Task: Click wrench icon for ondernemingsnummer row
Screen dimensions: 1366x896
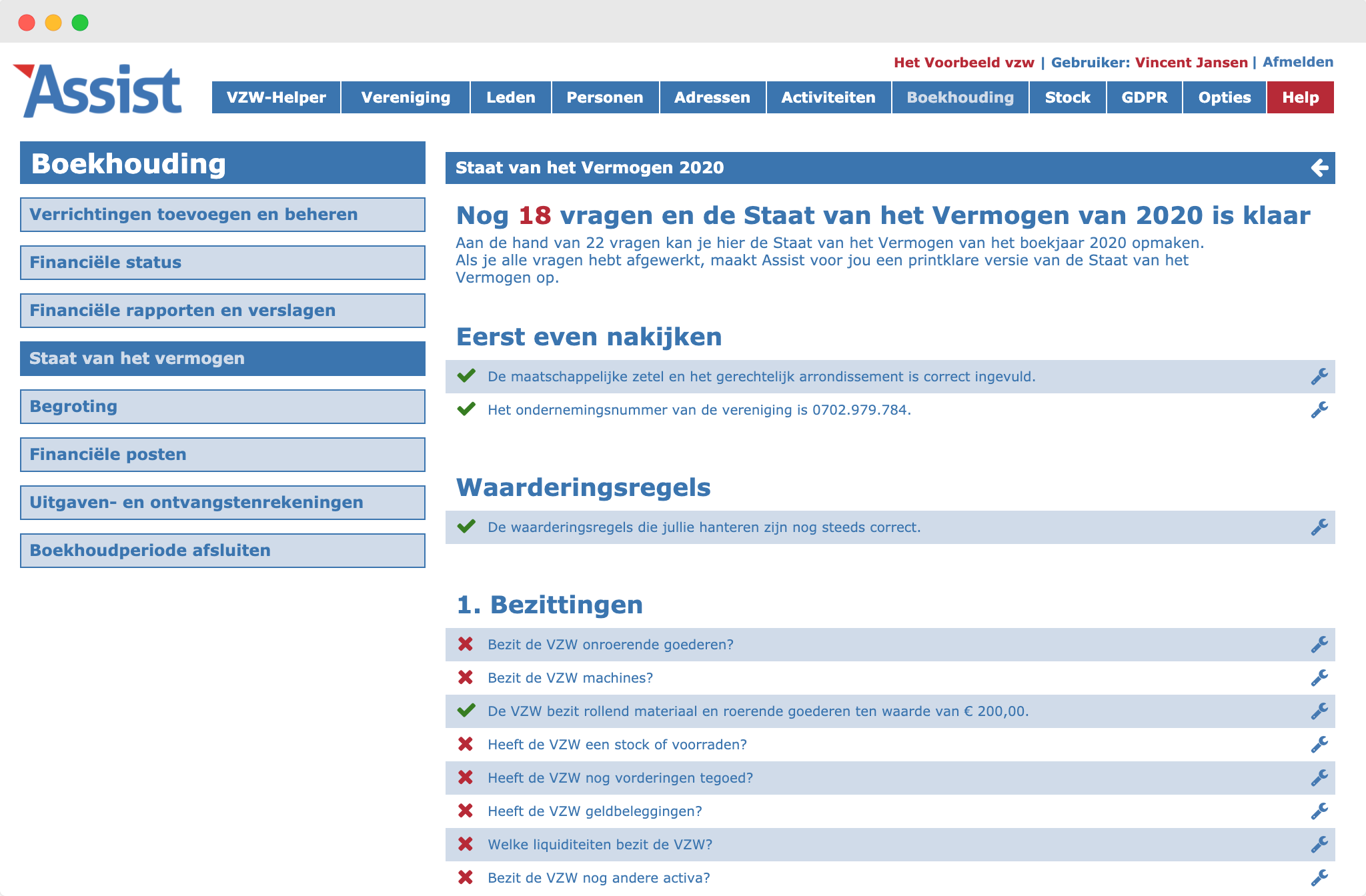Action: tap(1319, 410)
